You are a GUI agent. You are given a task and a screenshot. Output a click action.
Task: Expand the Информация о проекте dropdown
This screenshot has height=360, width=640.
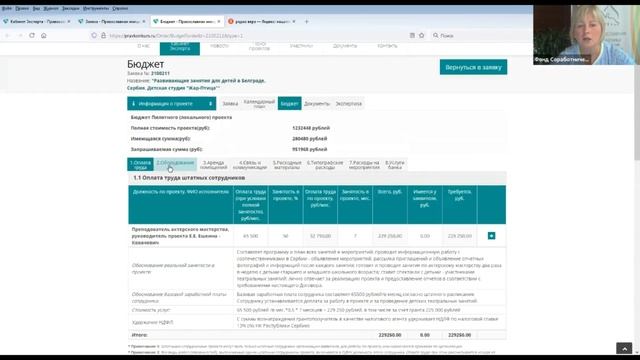[x=171, y=104]
